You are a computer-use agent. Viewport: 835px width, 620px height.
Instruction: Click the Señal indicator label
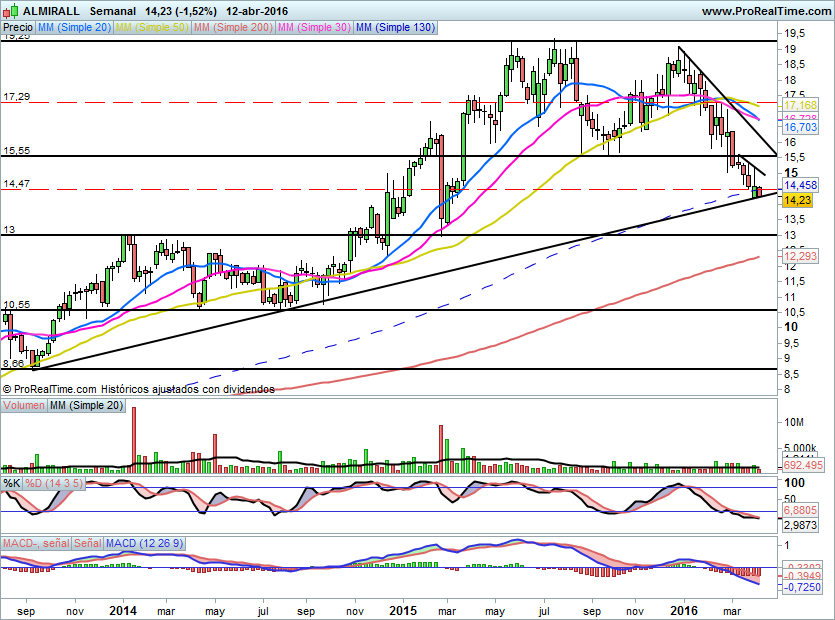pos(87,543)
